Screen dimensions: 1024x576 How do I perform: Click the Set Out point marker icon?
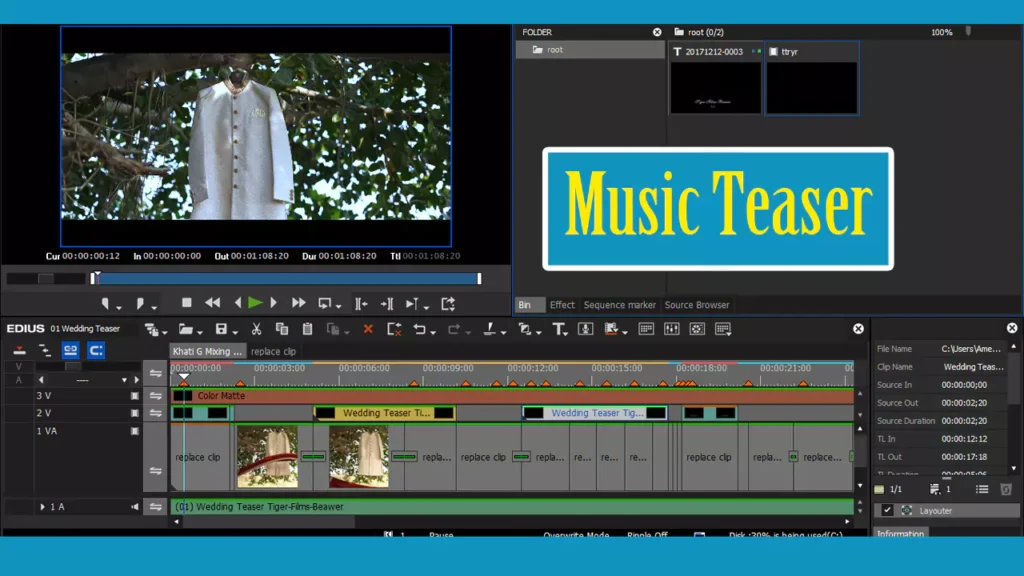point(140,304)
